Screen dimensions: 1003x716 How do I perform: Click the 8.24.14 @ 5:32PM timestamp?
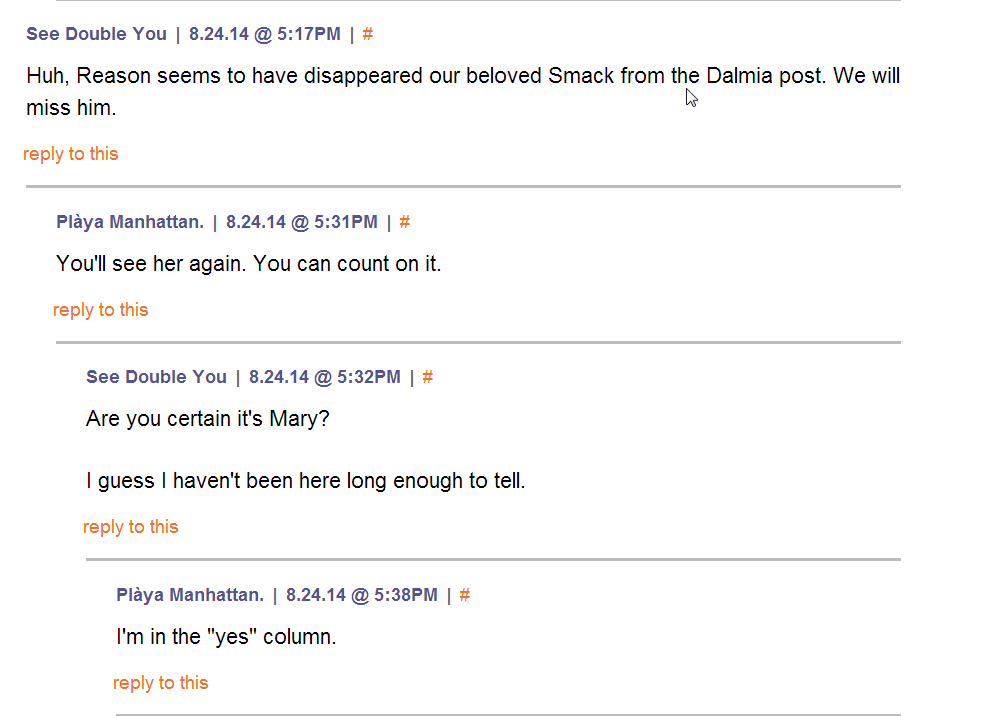pos(325,377)
